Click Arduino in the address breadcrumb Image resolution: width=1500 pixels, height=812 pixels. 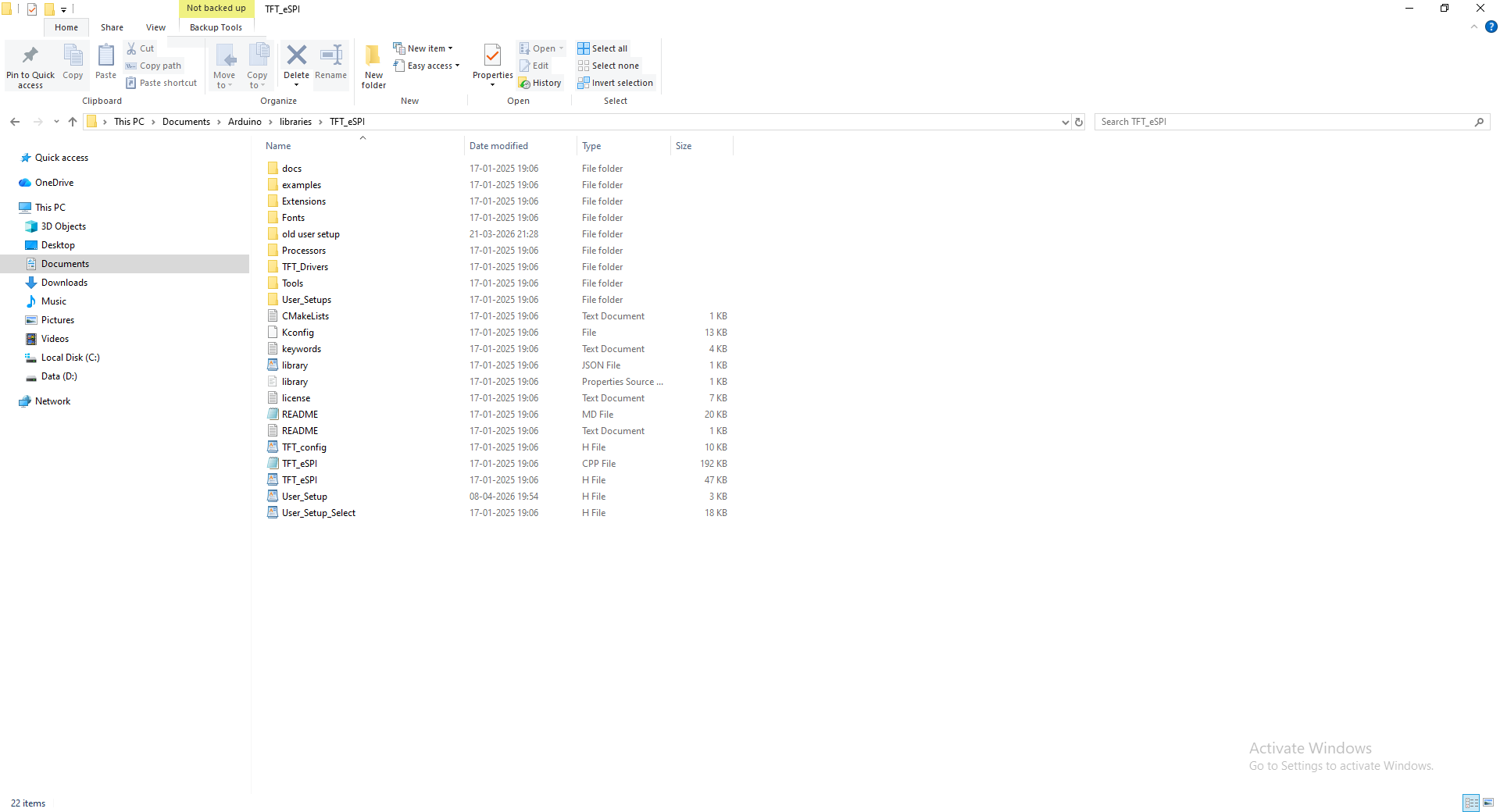click(245, 122)
